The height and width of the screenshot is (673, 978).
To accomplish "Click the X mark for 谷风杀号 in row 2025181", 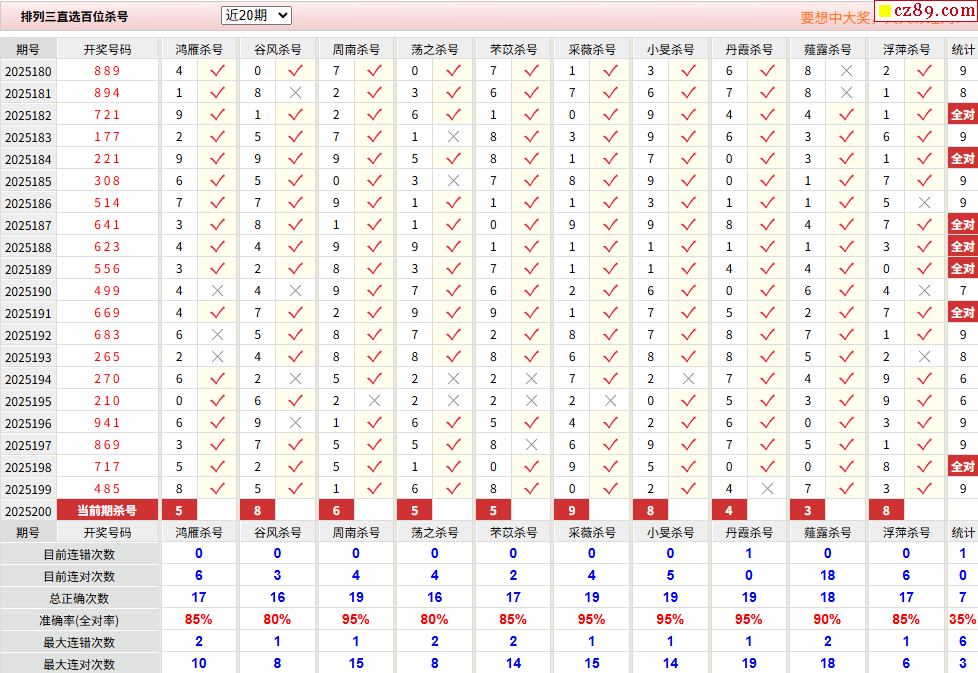I will point(296,93).
